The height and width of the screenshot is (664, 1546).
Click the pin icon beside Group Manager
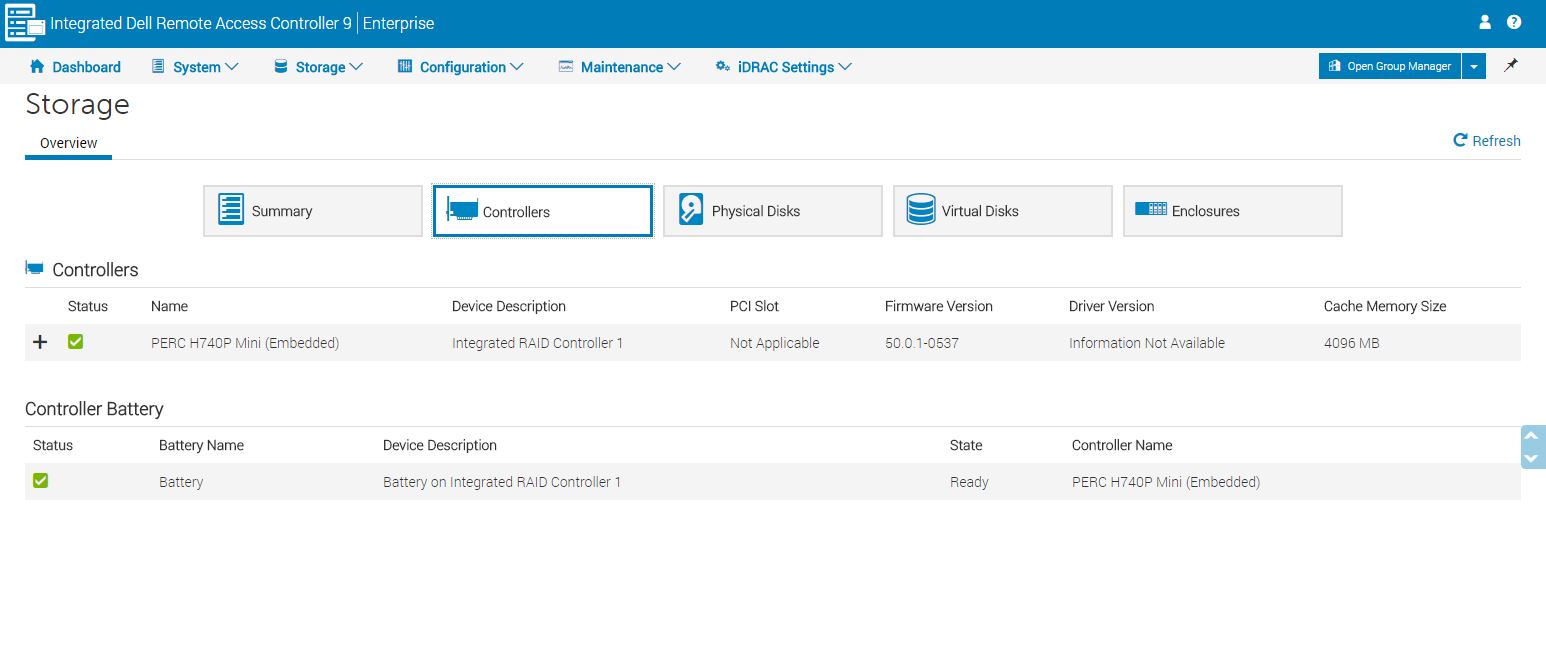[x=1511, y=66]
